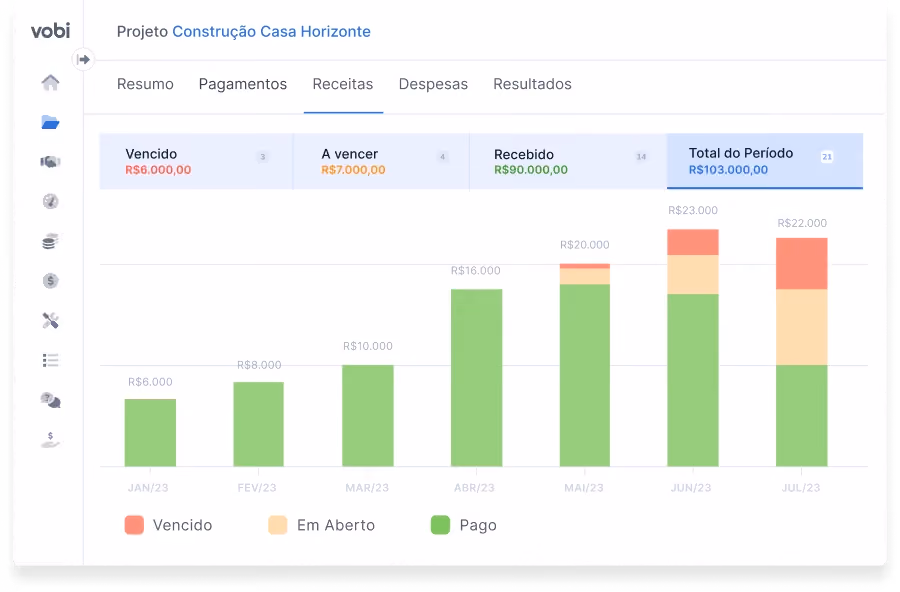Click the beige Em Aberto segment of JUN/23

click(693, 274)
